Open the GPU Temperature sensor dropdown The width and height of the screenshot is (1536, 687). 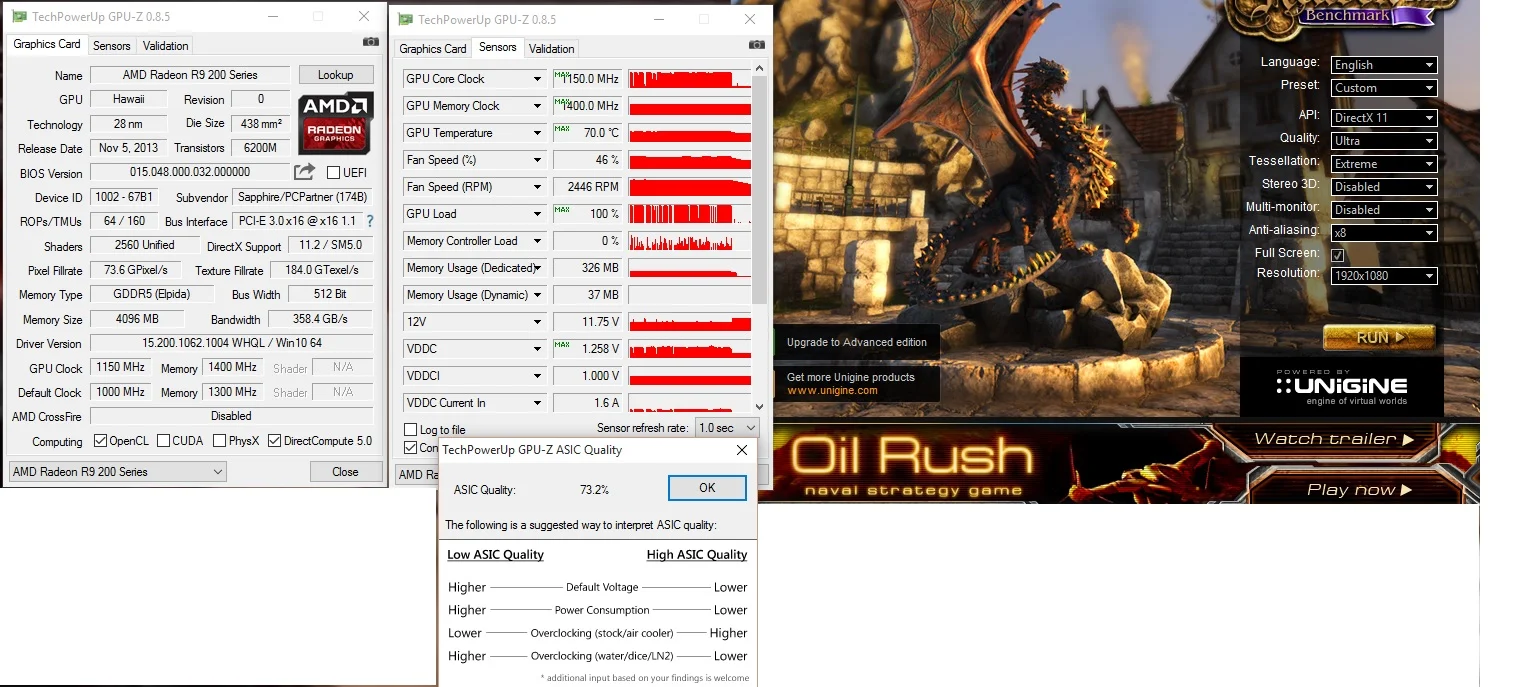(537, 133)
